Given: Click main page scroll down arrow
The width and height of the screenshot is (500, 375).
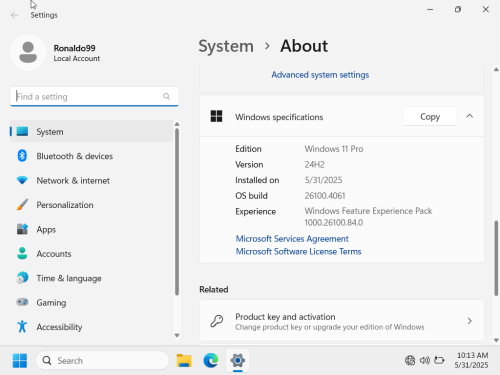Looking at the screenshot, I should click(496, 340).
